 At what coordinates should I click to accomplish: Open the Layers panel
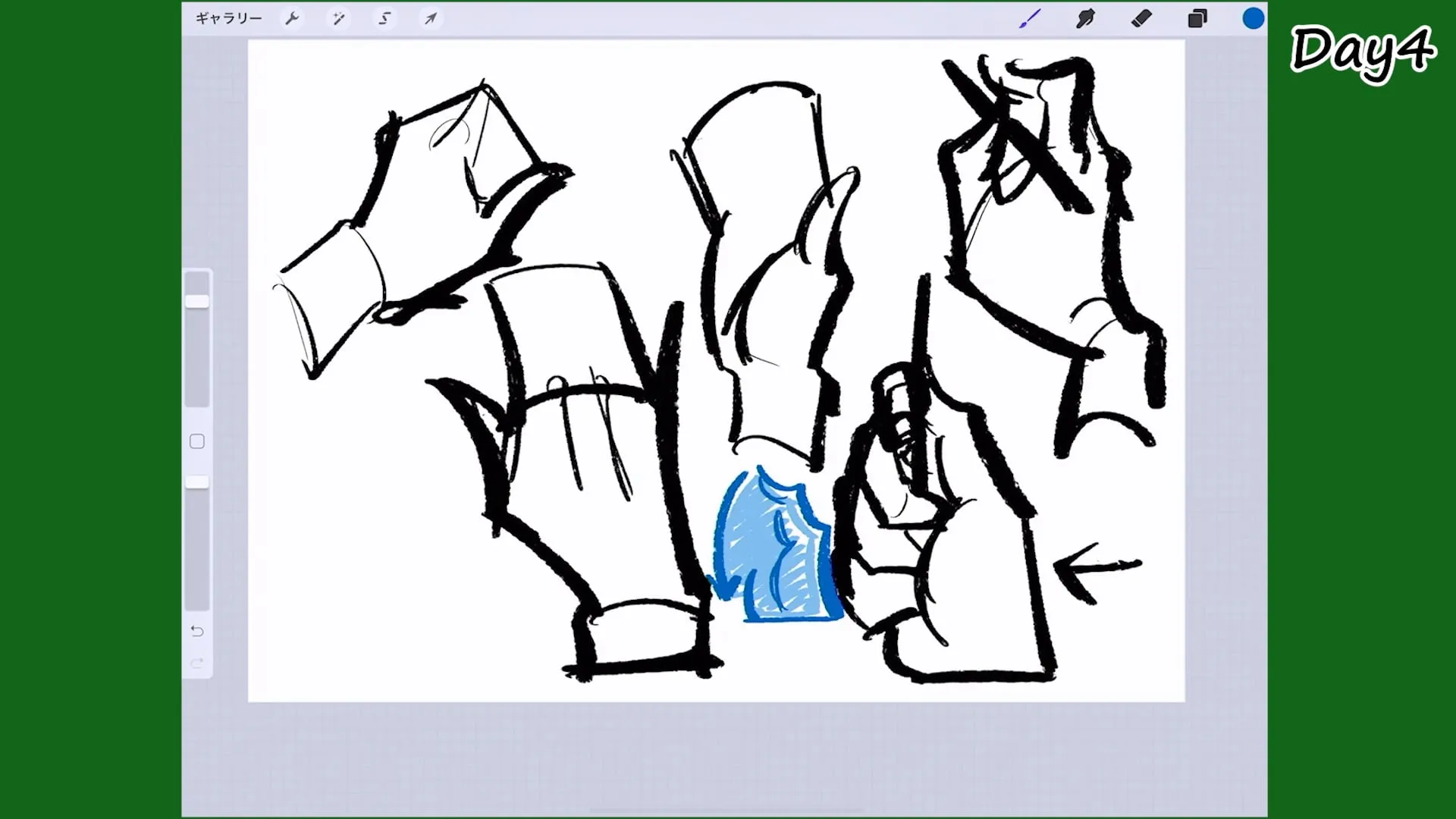[x=1197, y=18]
